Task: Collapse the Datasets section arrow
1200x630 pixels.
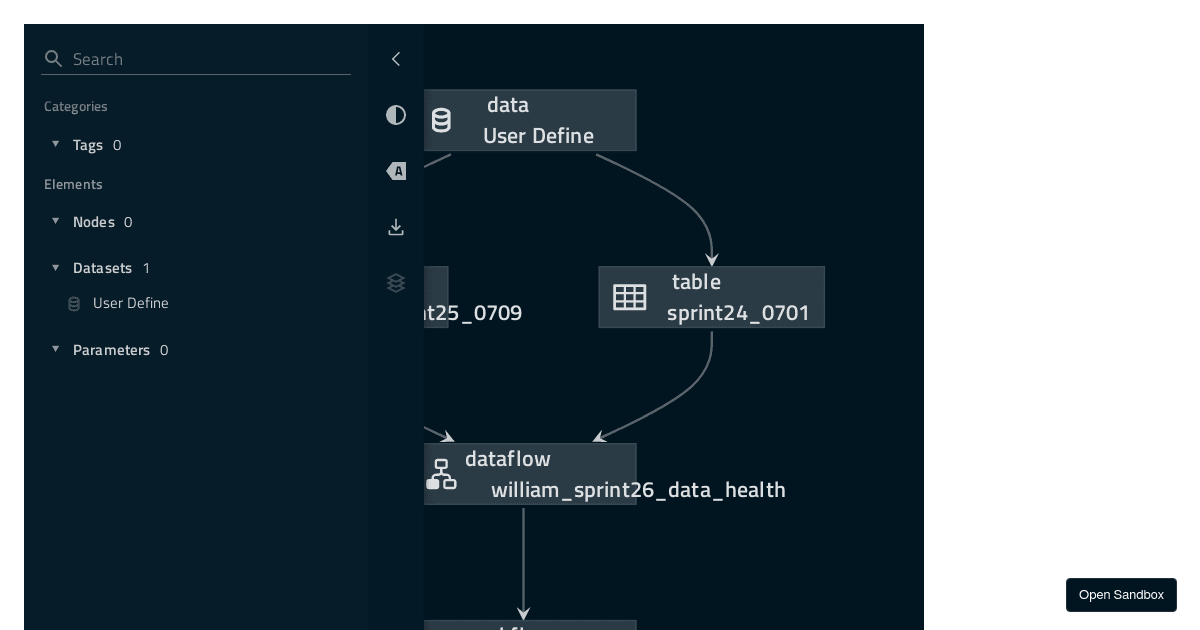Action: 56,267
